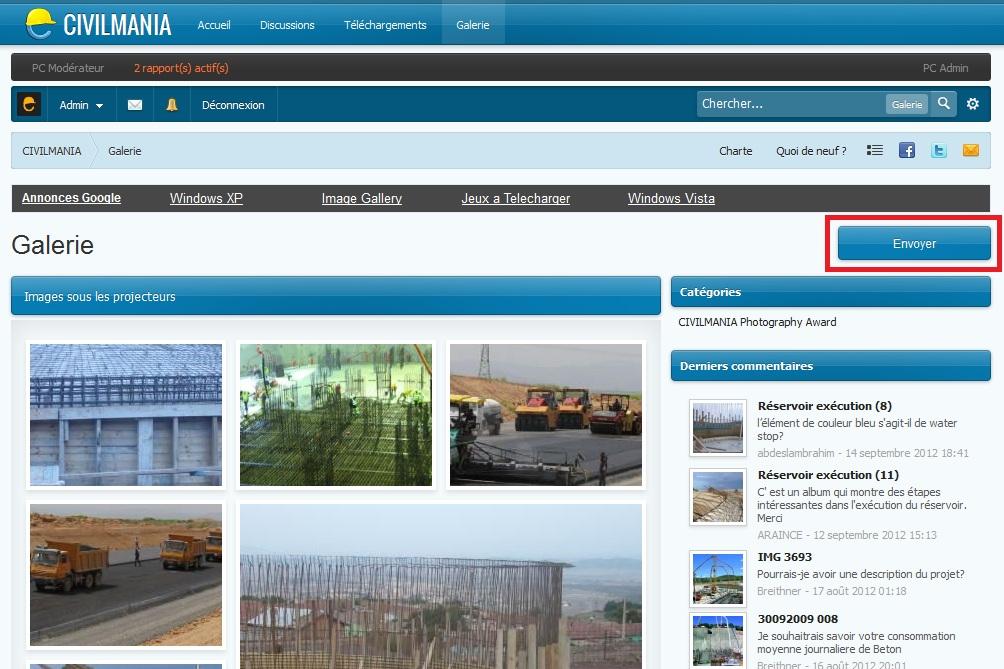Open the Jeux a Telecharger ad link
Screen dimensions: 1004x669
pyautogui.click(x=515, y=198)
